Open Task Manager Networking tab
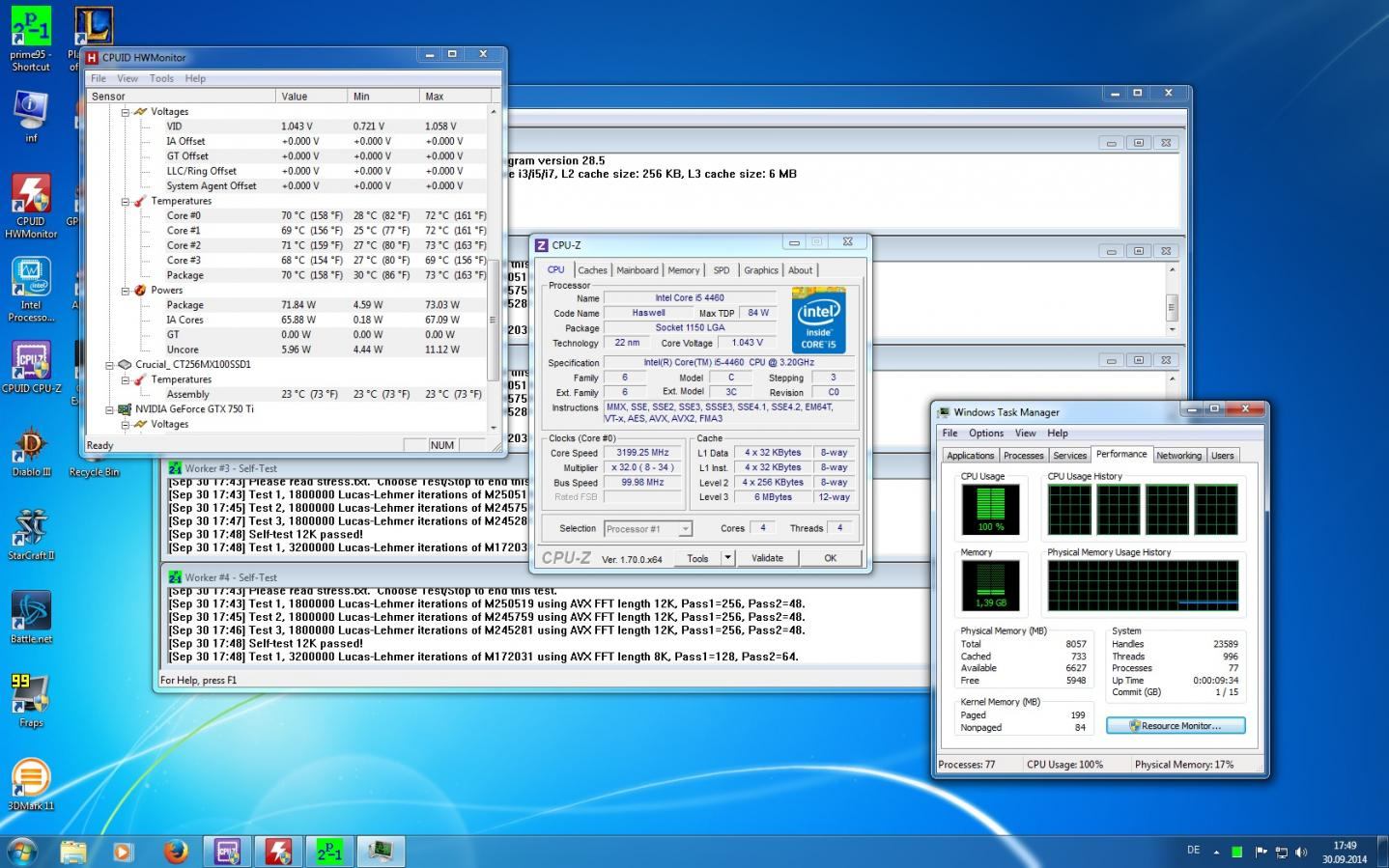 pos(1178,456)
